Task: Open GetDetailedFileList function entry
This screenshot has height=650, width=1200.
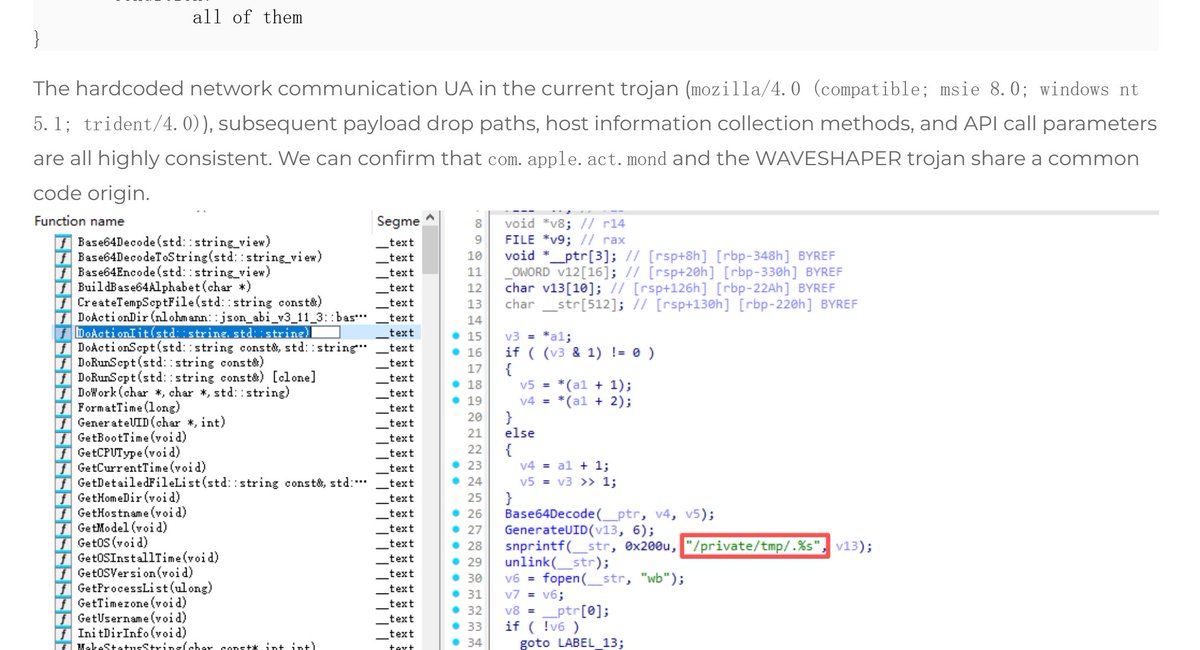Action: [222, 483]
